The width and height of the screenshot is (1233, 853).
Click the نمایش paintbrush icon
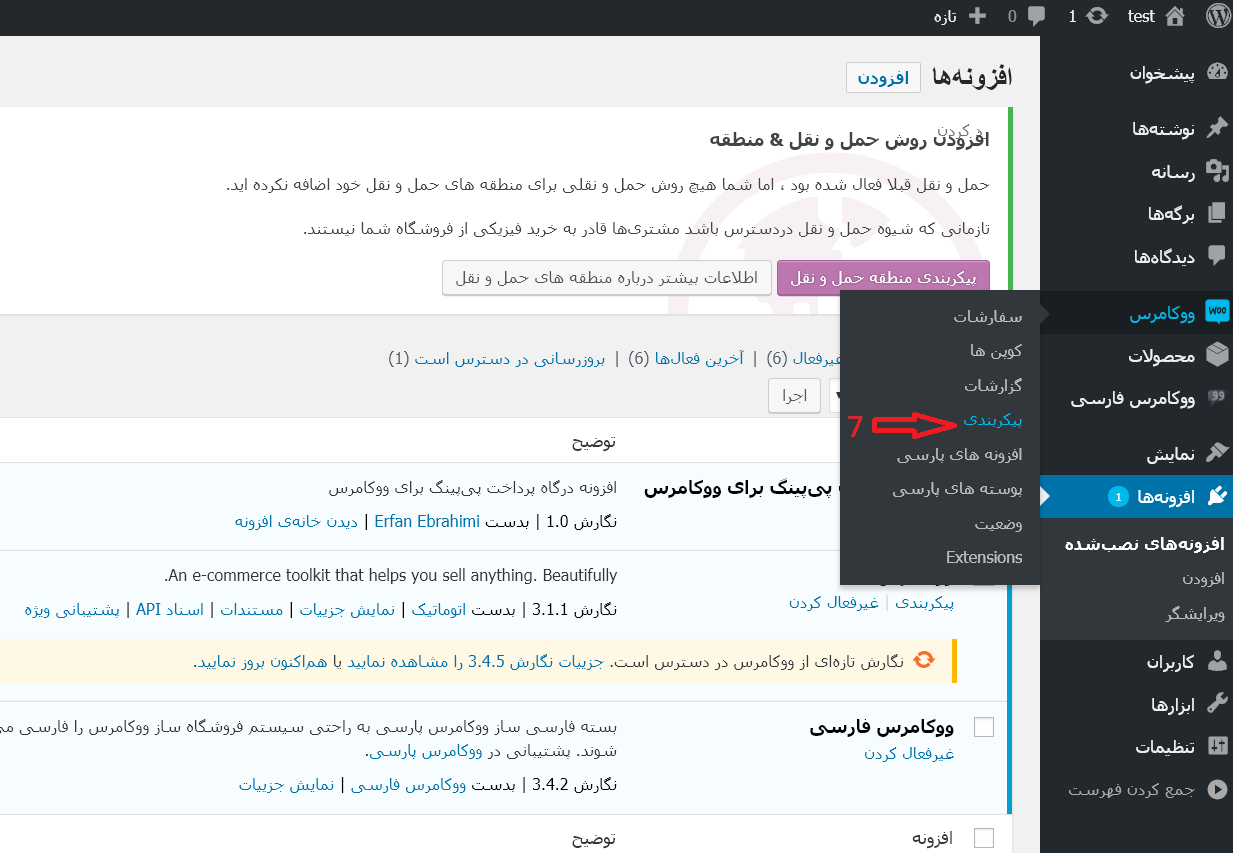(x=1216, y=453)
